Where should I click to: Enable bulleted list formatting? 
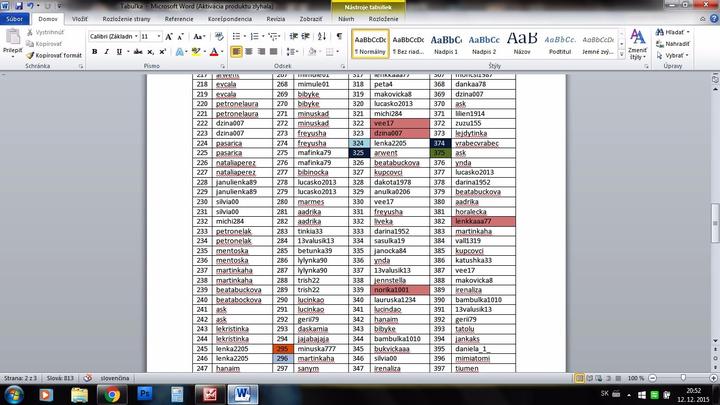point(236,35)
